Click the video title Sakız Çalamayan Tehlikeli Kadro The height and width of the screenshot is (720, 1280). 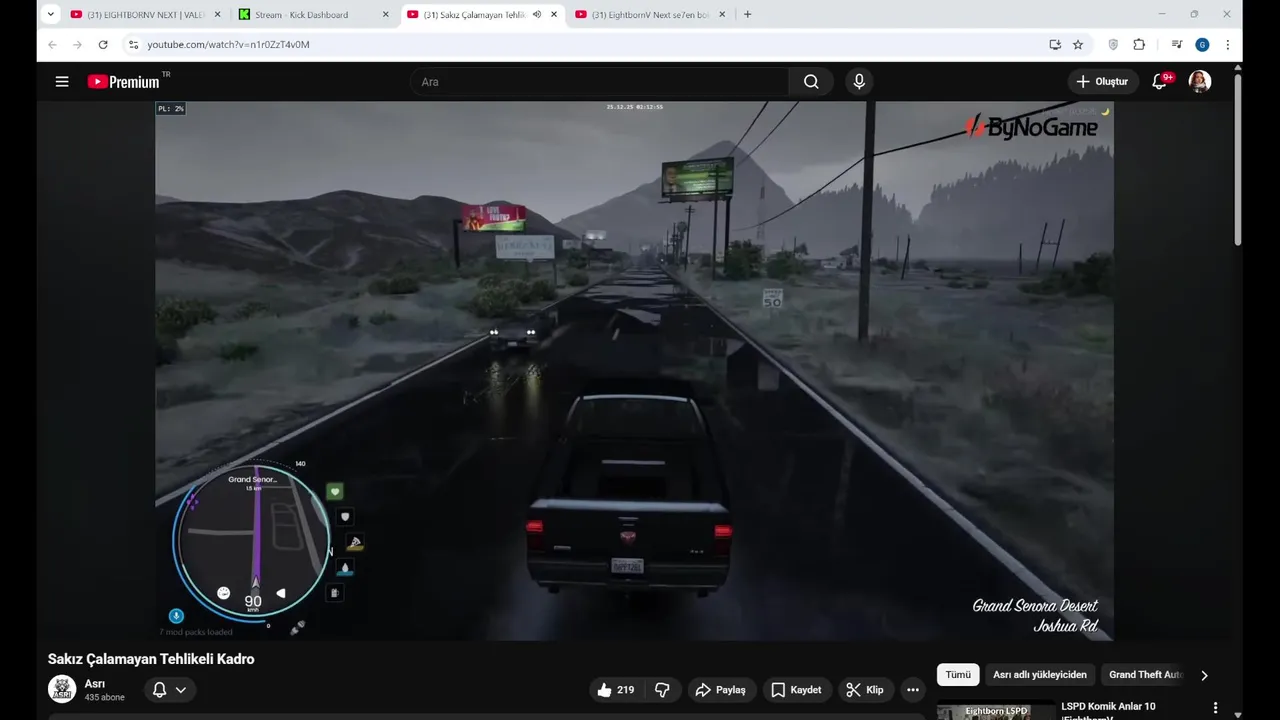(151, 659)
